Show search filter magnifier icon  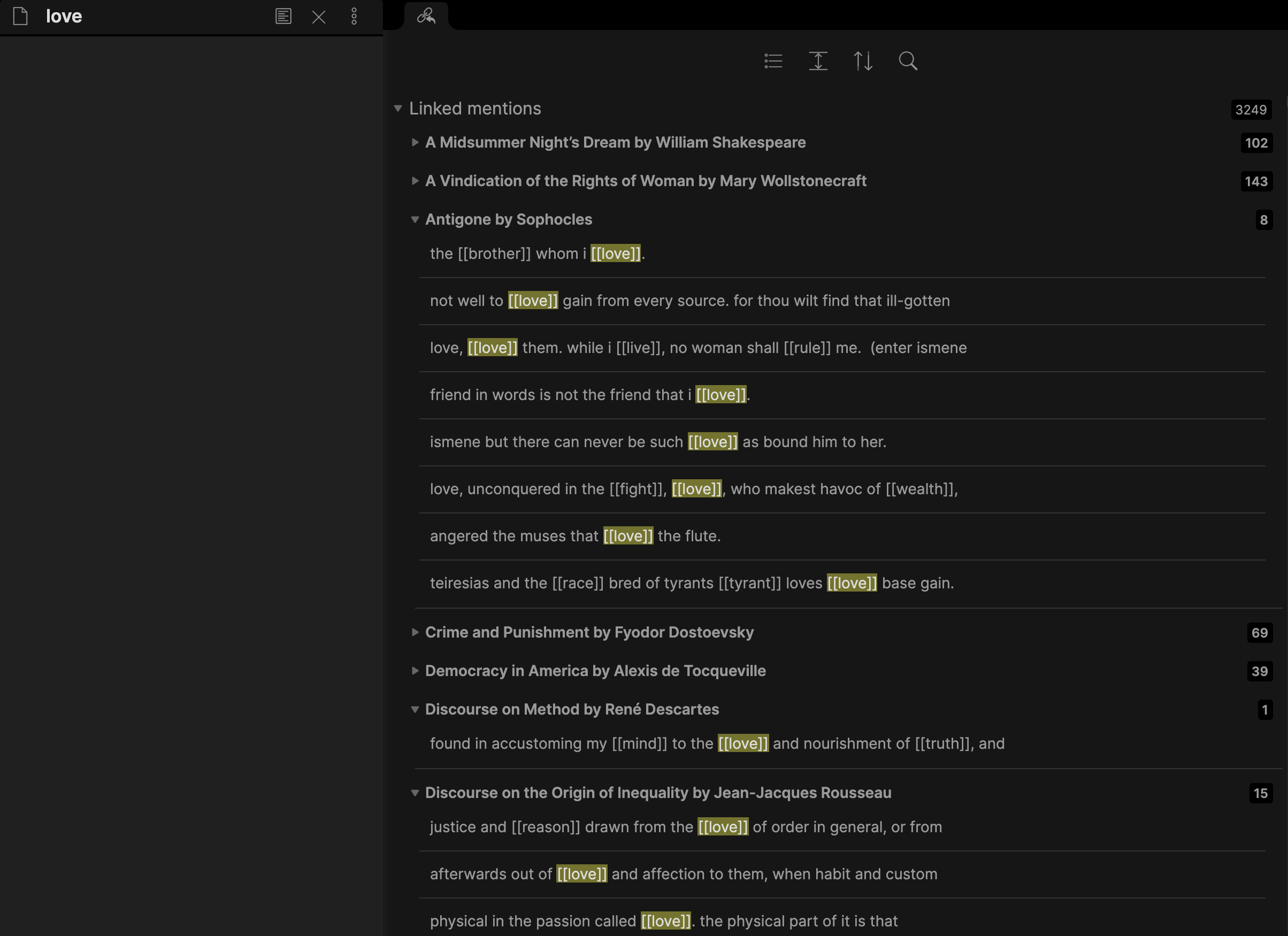pos(908,61)
